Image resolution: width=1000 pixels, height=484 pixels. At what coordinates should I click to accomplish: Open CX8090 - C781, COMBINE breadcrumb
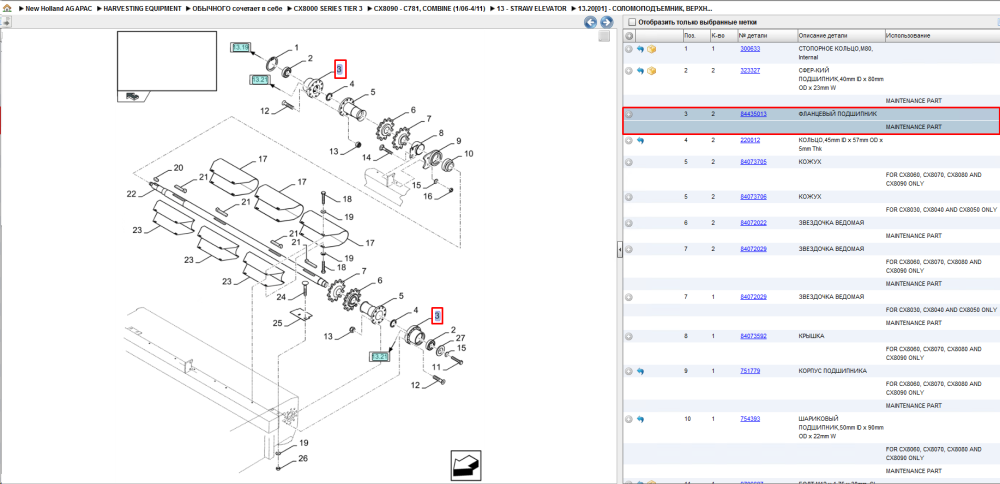(427, 9)
